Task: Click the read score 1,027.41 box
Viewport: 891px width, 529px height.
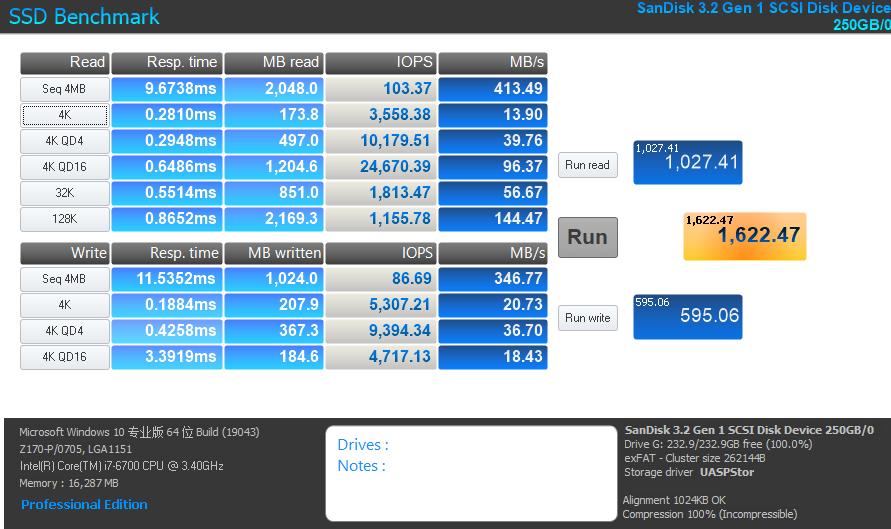Action: pos(688,163)
